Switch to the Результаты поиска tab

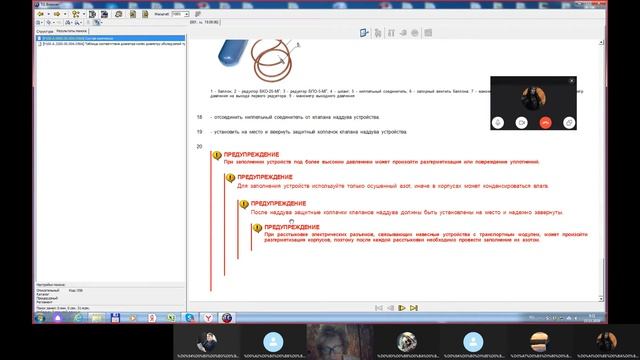pyautogui.click(x=71, y=31)
